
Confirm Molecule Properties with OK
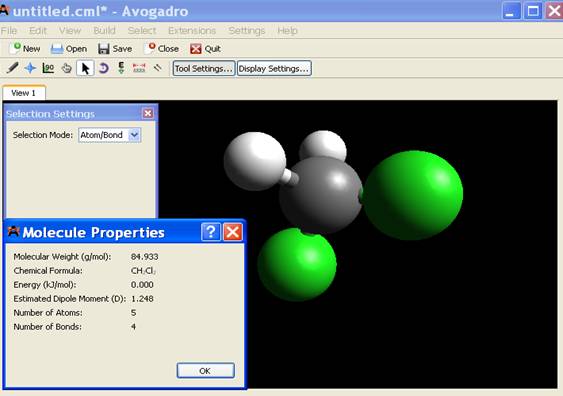point(205,371)
